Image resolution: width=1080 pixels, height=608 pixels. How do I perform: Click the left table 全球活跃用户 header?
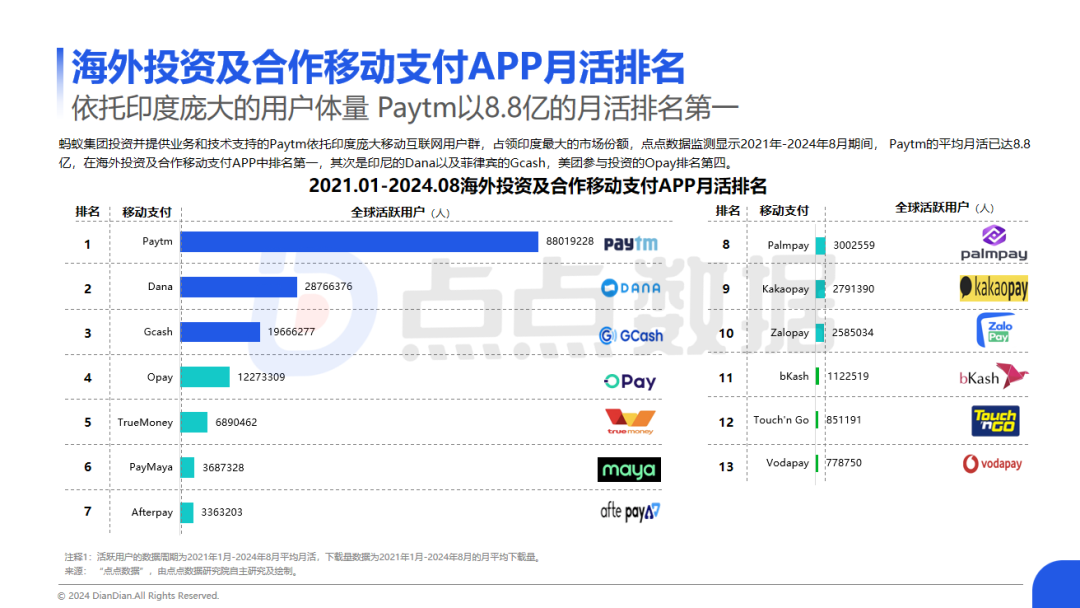tap(400, 213)
